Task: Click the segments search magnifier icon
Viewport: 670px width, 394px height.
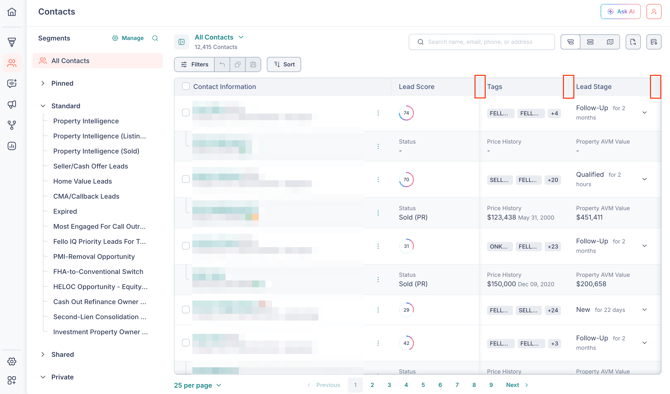Action: pos(155,38)
